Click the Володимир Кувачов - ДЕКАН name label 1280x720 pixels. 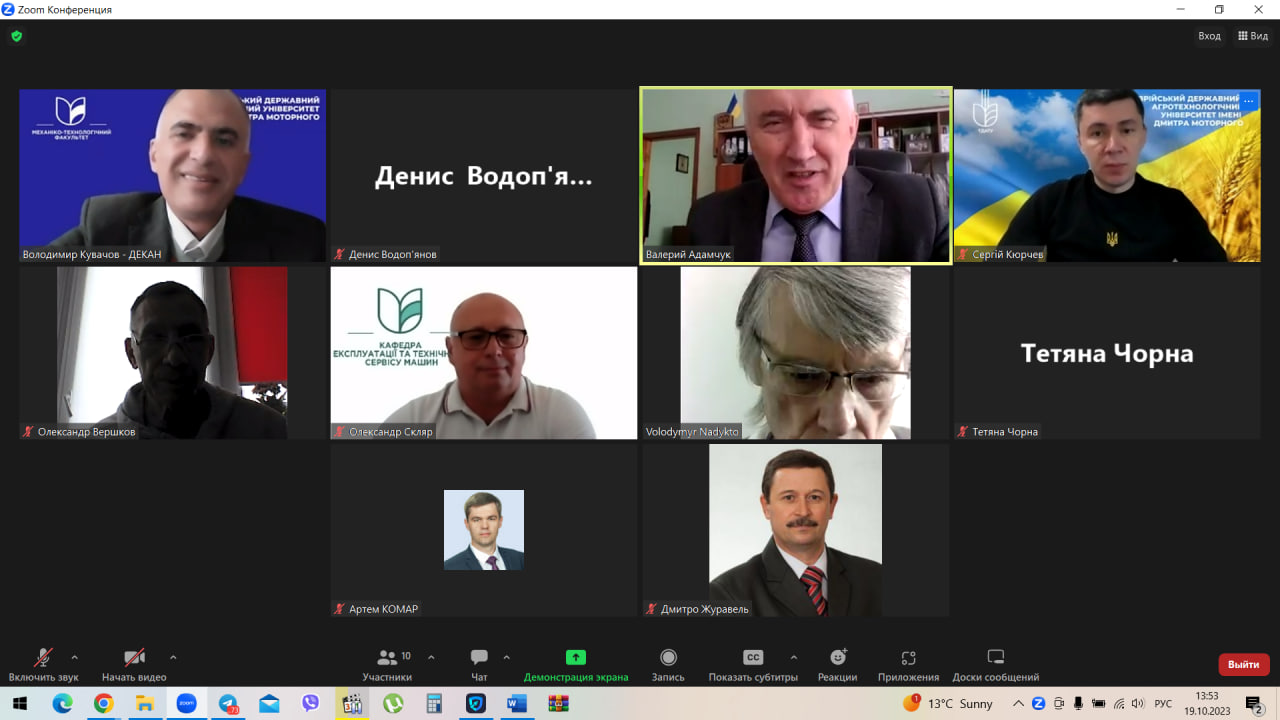[92, 254]
